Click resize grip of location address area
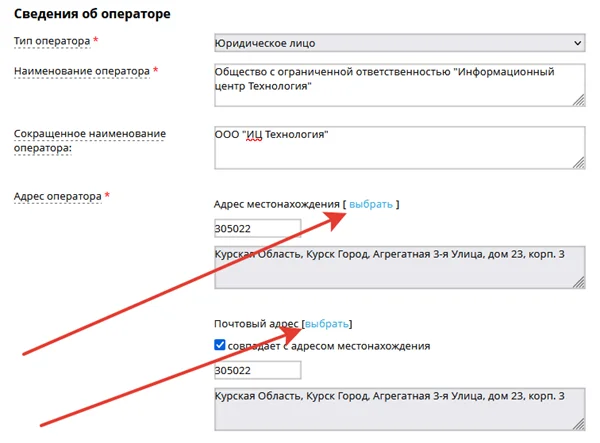The height and width of the screenshot is (443, 600). pos(579,282)
